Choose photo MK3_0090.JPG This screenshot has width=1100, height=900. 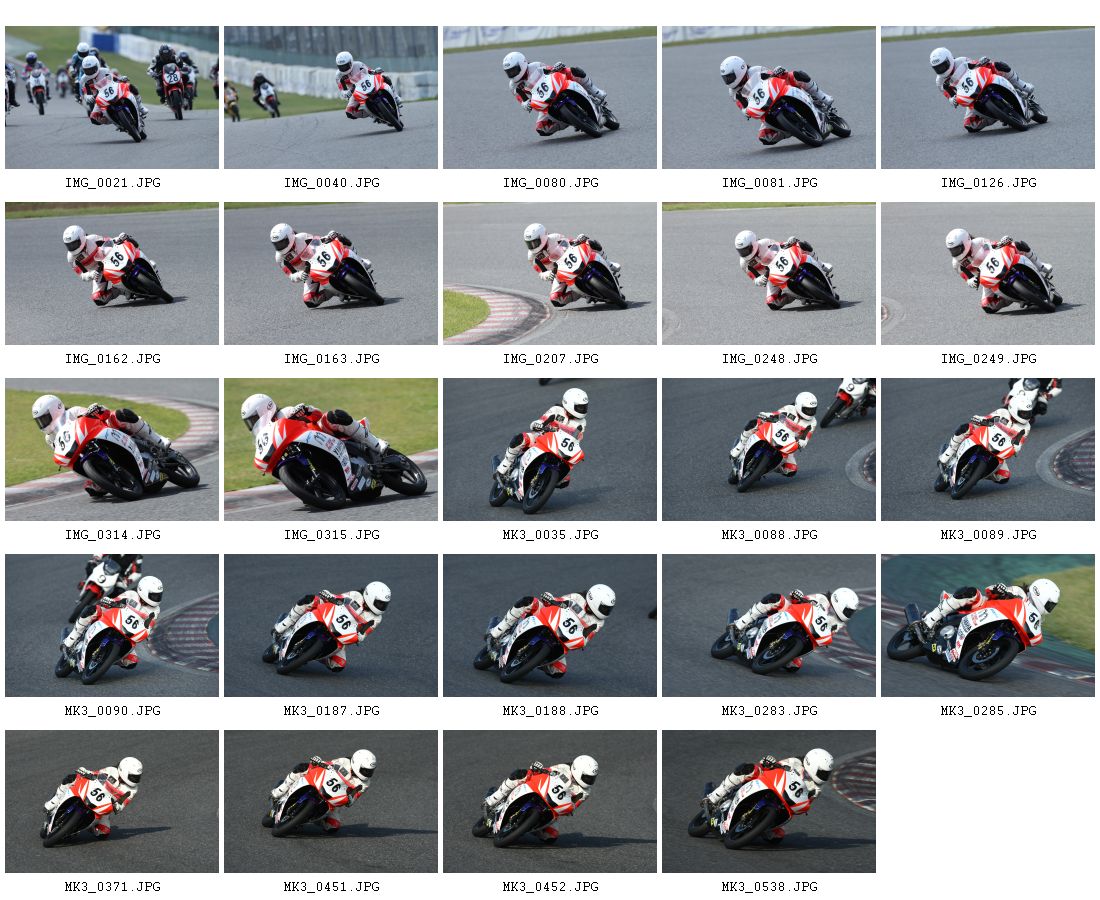112,626
